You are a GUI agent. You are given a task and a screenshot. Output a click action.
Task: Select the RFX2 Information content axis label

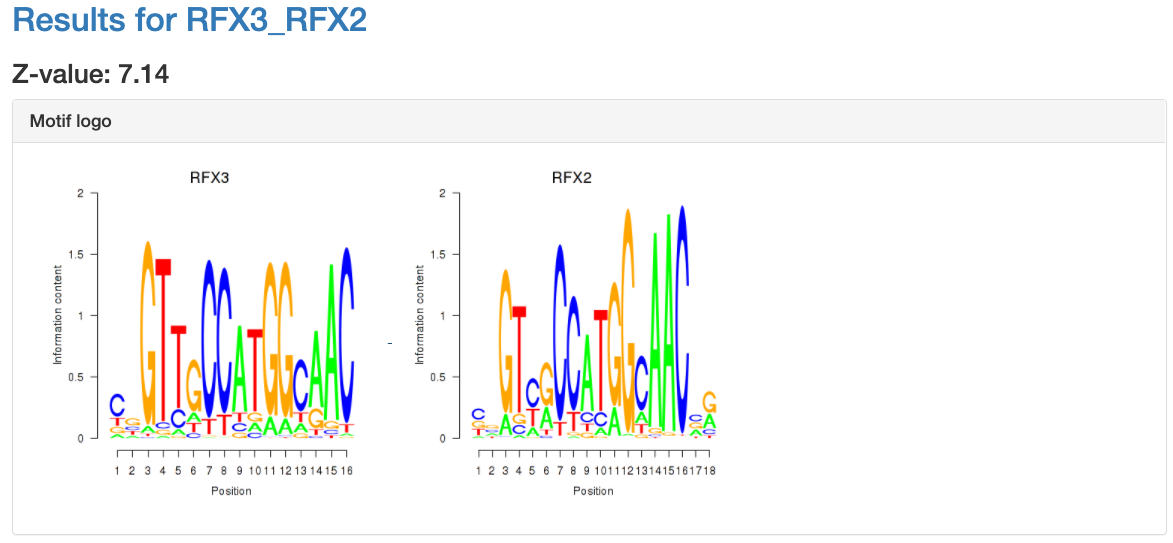click(420, 315)
